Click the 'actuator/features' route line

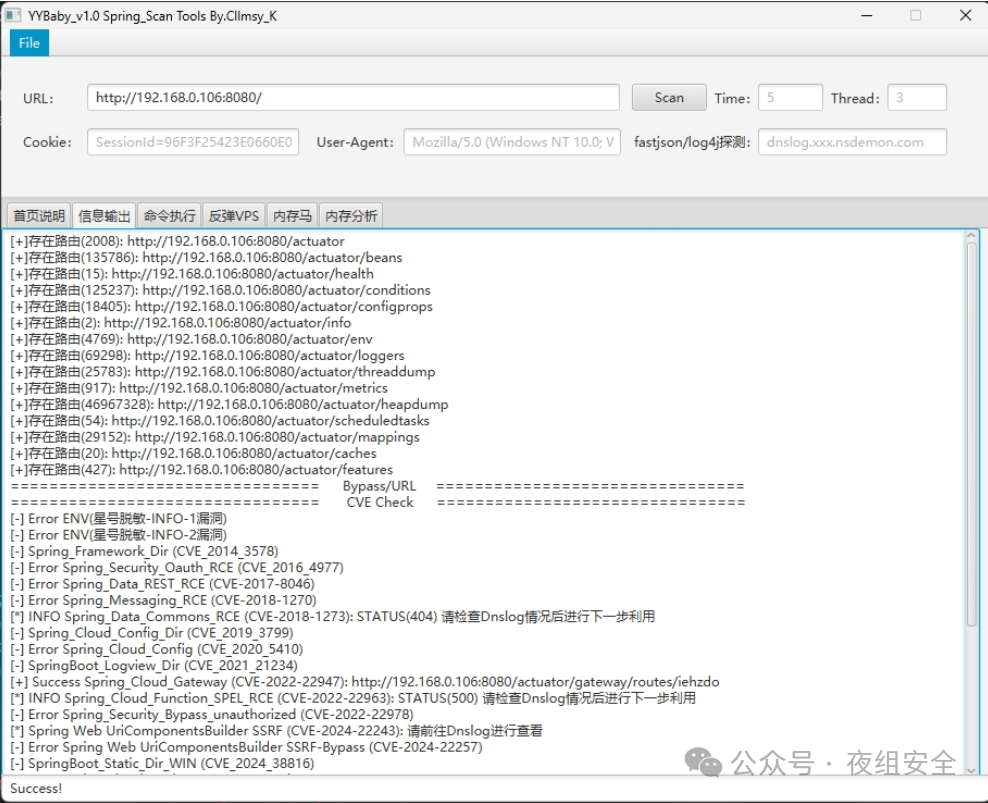tap(202, 470)
